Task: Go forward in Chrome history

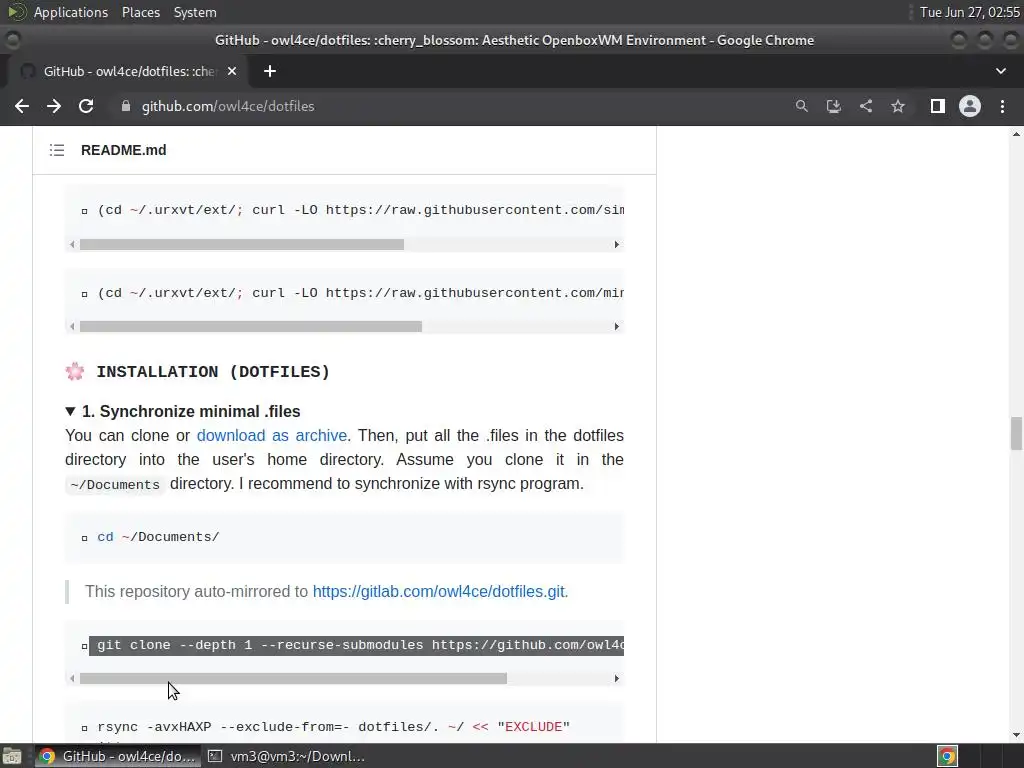Action: [54, 106]
